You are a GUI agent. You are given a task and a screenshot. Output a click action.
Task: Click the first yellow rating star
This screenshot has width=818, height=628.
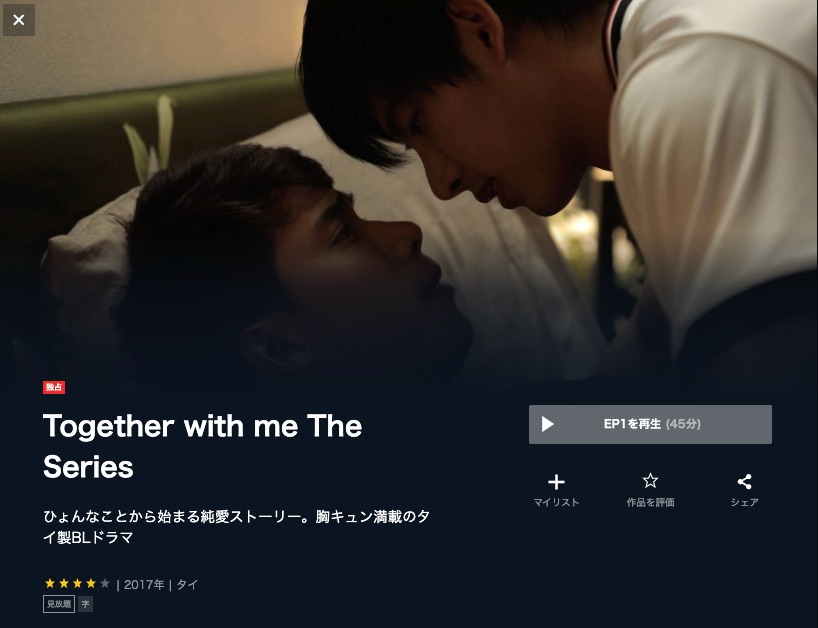click(50, 583)
